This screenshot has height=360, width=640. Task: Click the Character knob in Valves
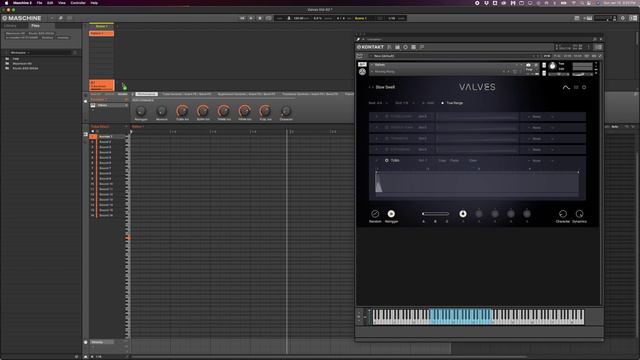pyautogui.click(x=562, y=213)
